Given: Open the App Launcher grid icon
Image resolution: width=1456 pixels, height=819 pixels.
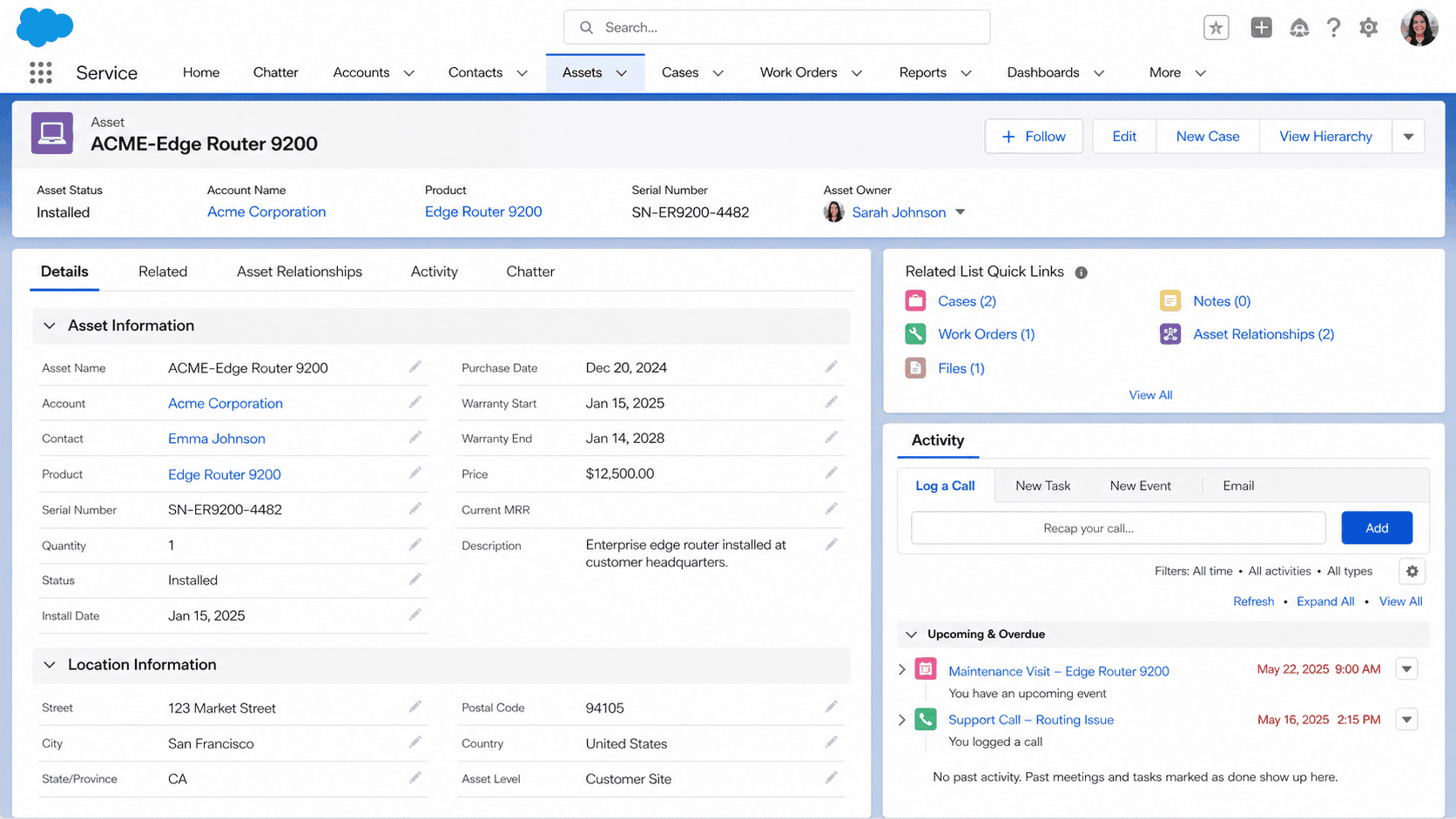Looking at the screenshot, I should click(41, 72).
